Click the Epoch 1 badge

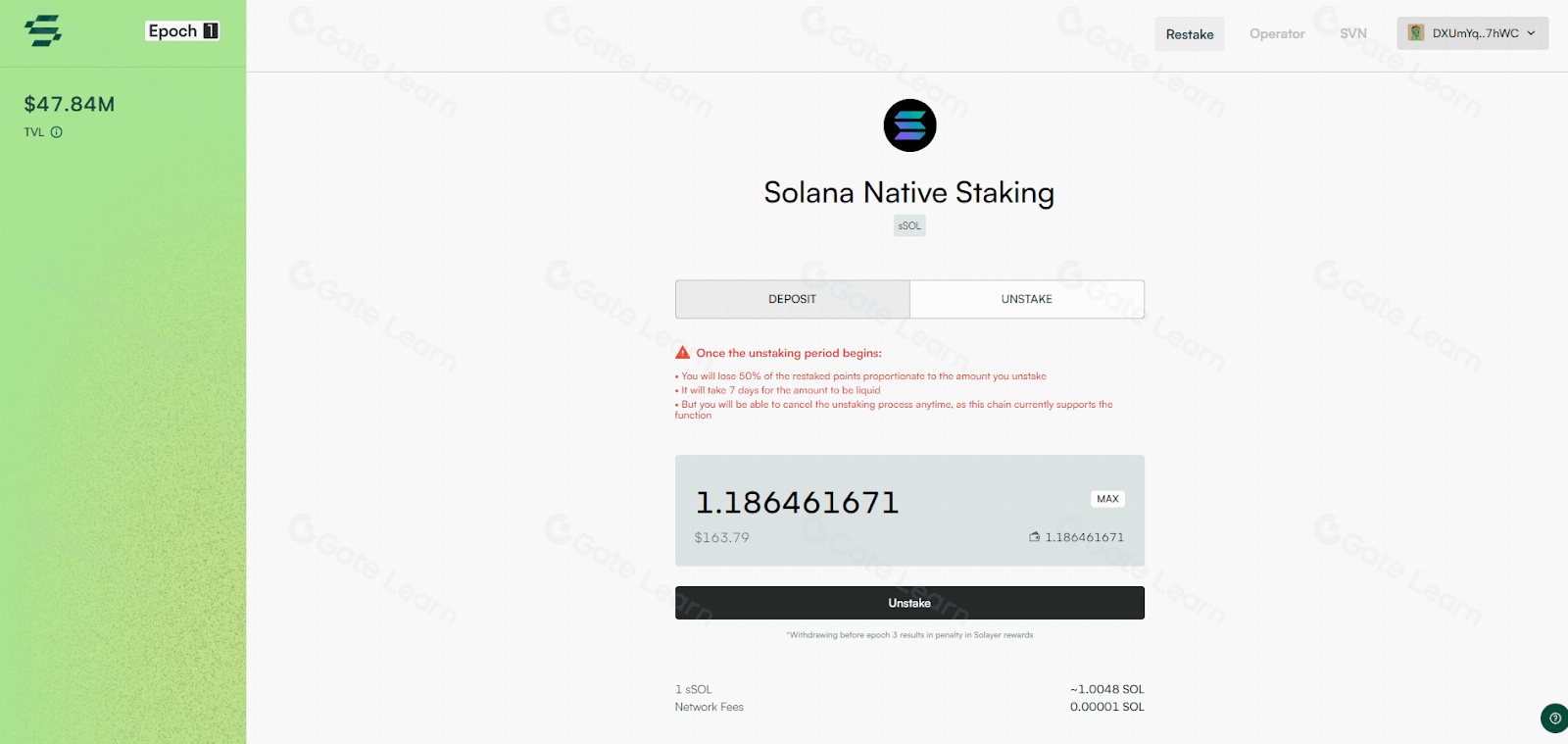click(x=182, y=31)
